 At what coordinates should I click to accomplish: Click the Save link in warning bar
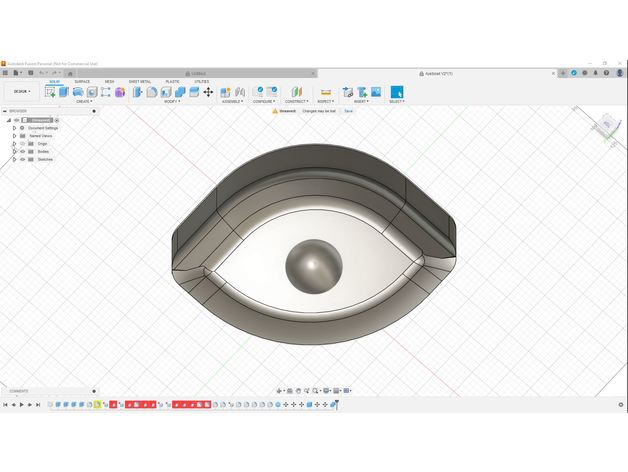(x=349, y=111)
